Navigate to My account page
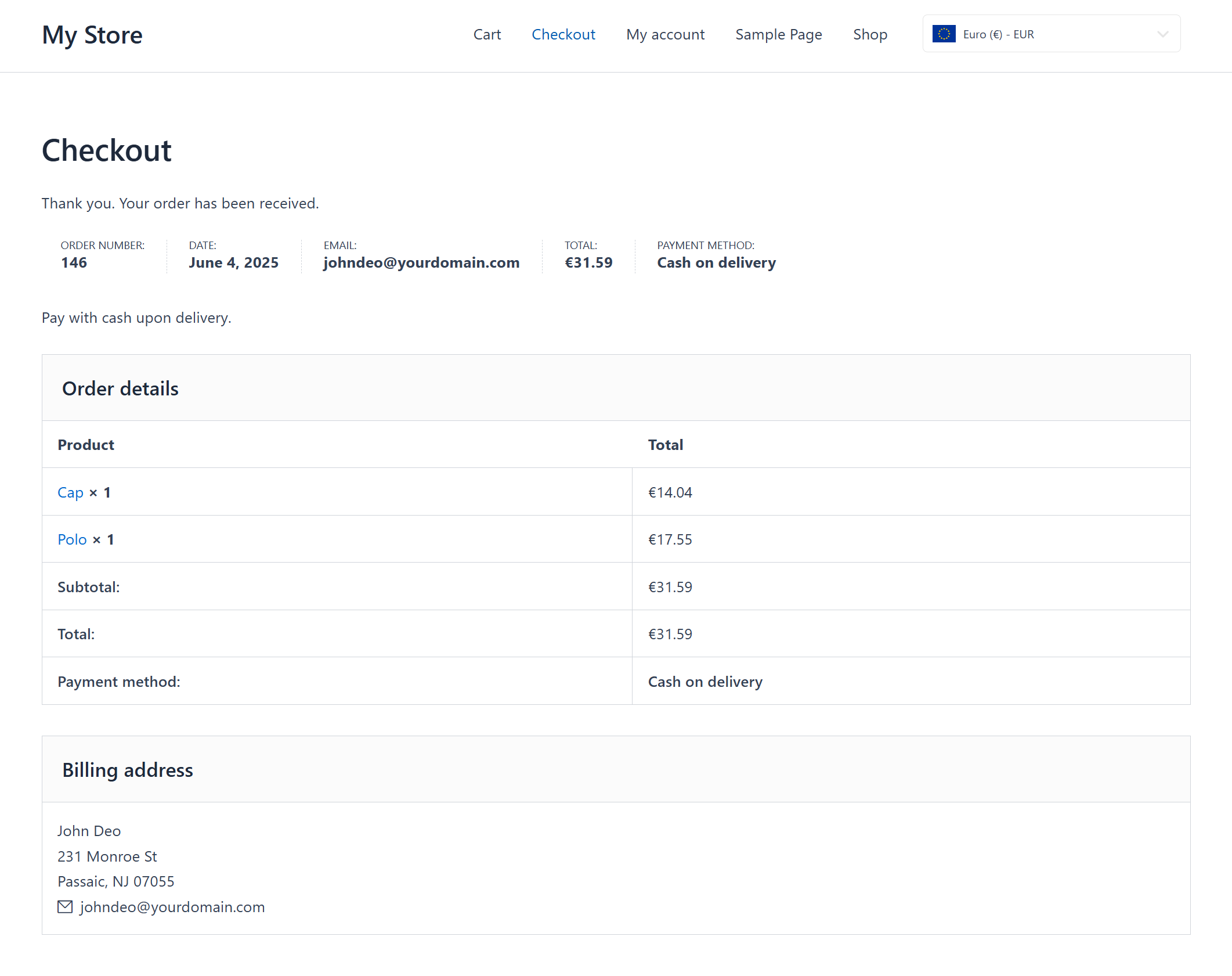 tap(665, 34)
